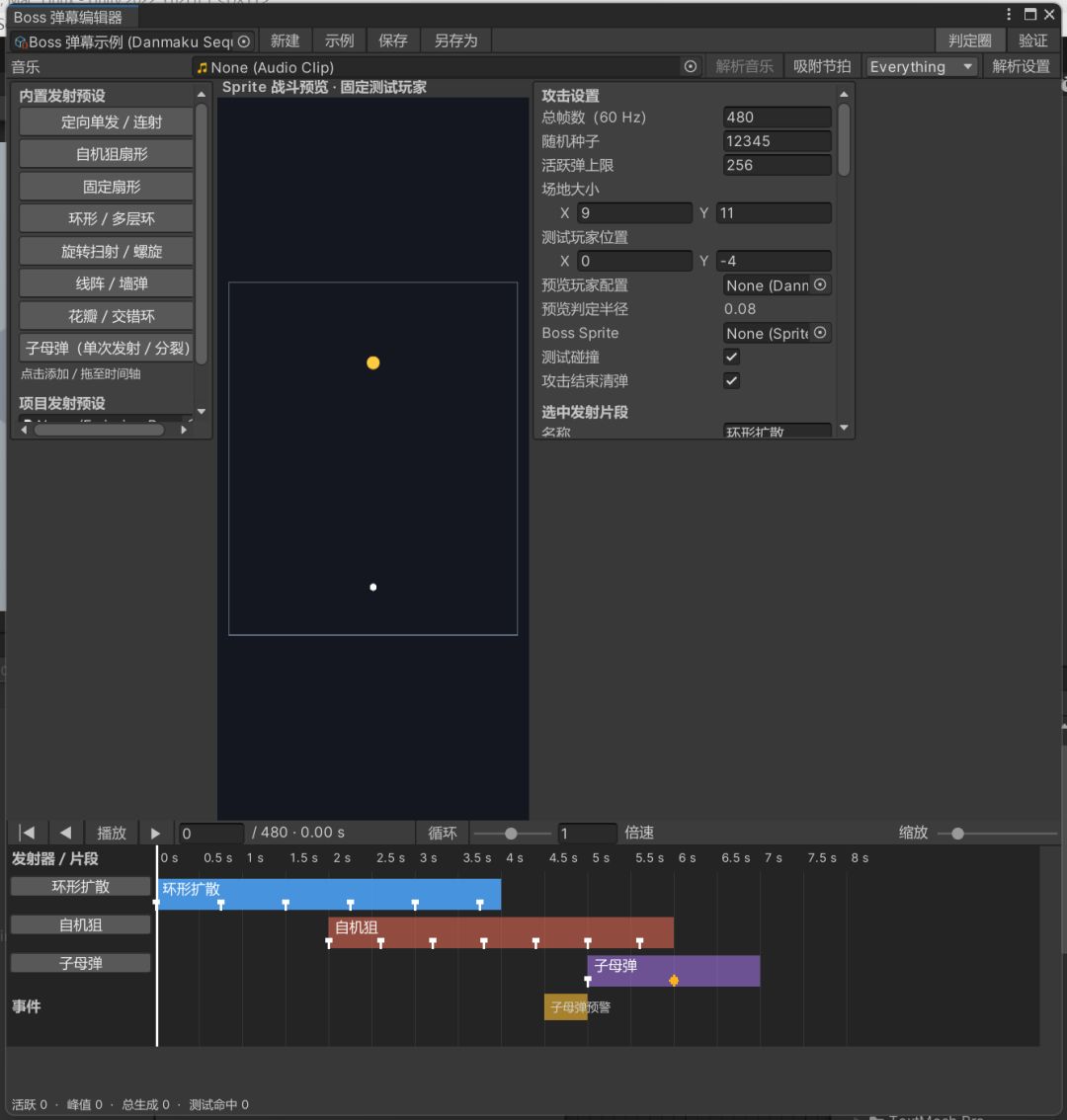The height and width of the screenshot is (1120, 1067).
Task: Open the Audio Clip object picker
Action: [690, 66]
